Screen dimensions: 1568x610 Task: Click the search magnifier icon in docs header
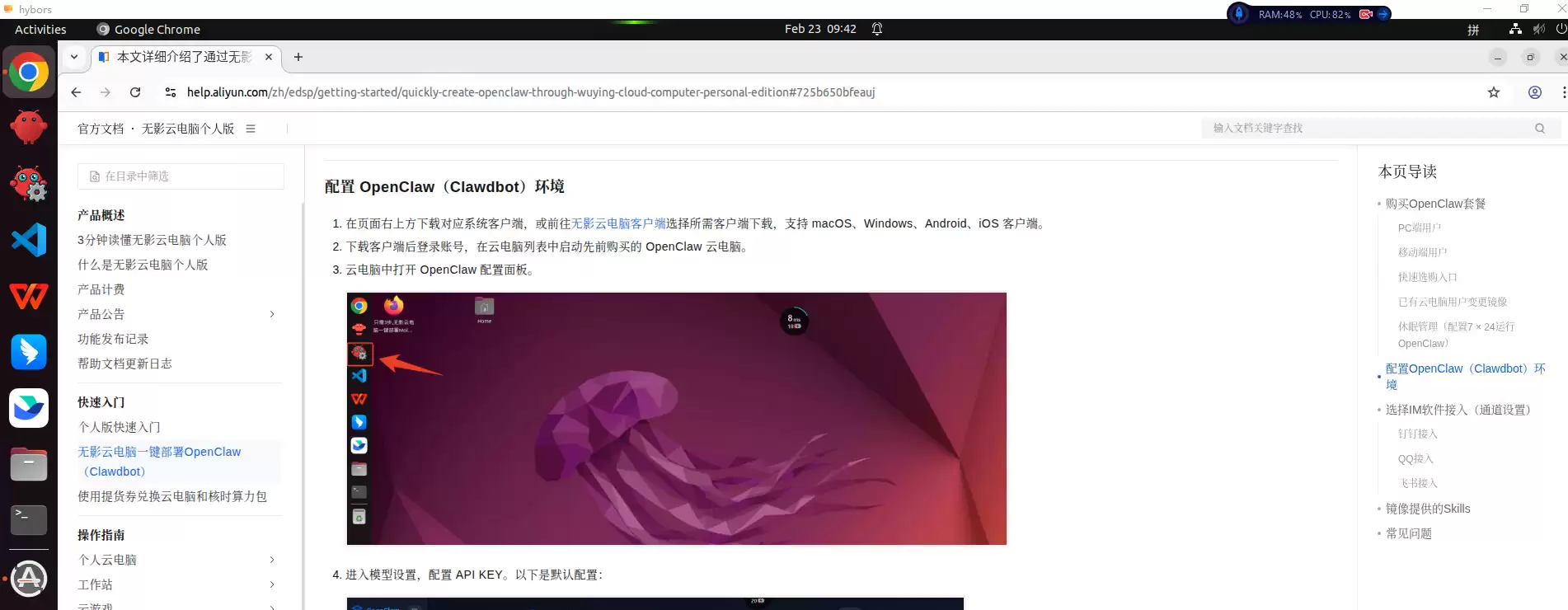1540,128
